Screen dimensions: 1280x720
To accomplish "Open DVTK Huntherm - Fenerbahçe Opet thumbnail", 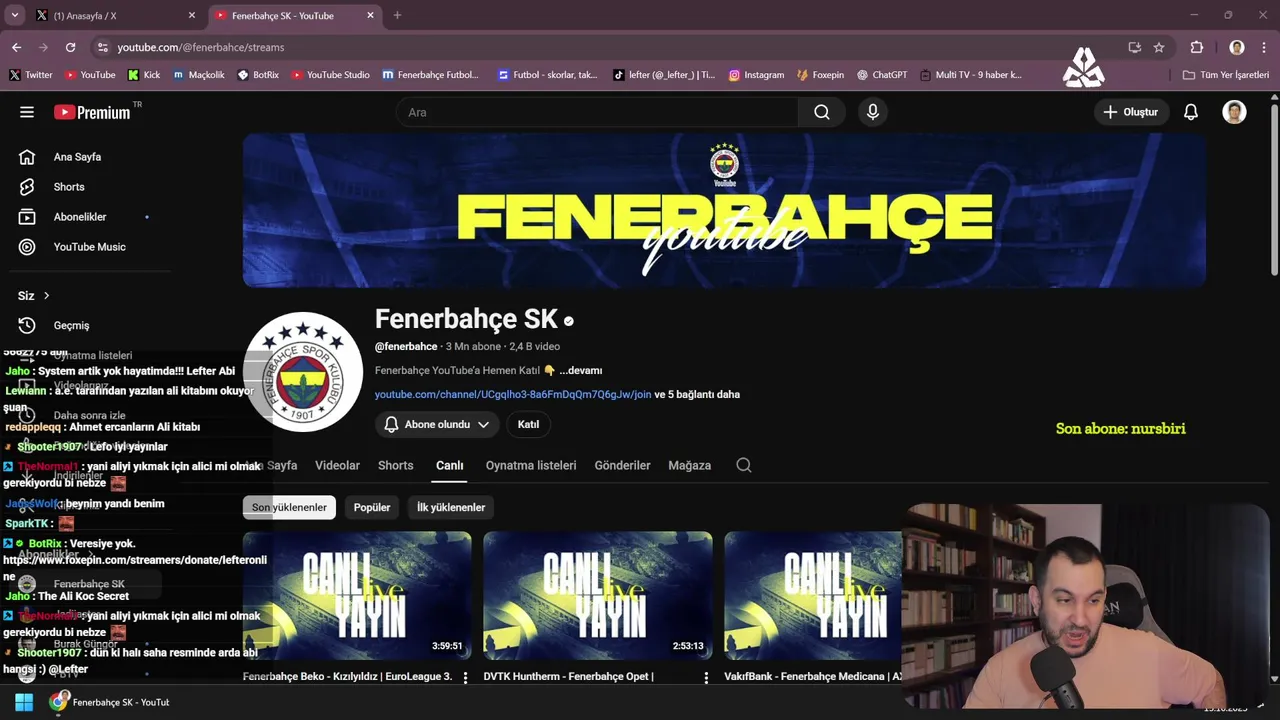I will [598, 596].
